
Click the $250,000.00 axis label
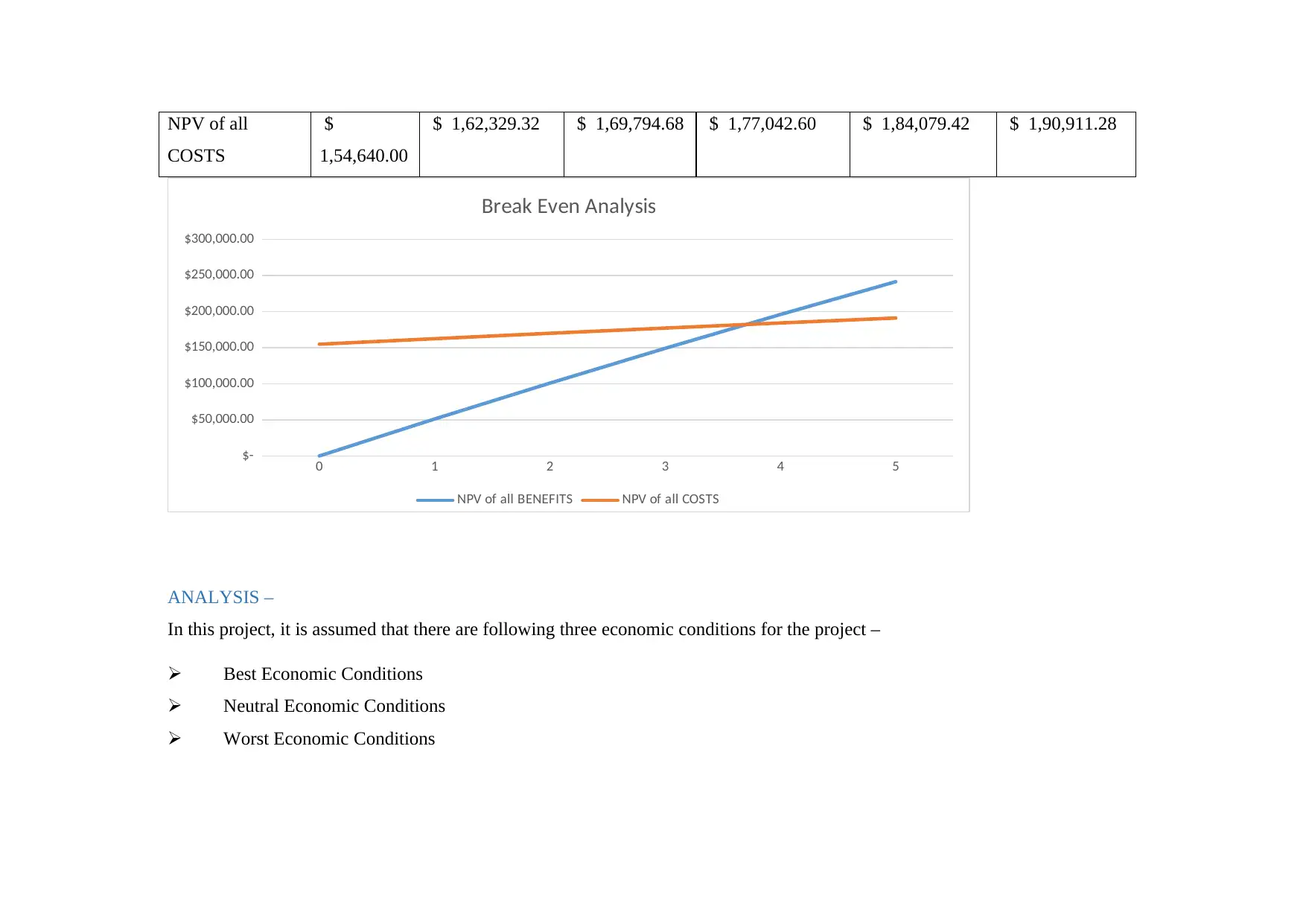tap(219, 275)
